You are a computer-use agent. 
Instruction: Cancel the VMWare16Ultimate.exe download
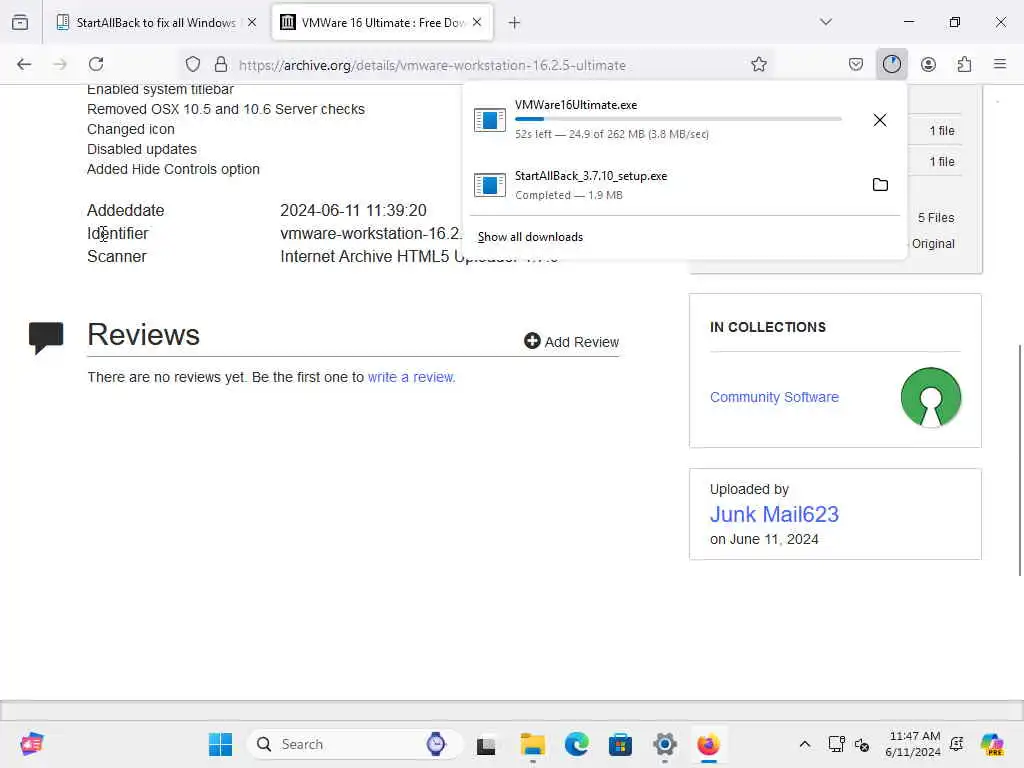pyautogui.click(x=880, y=120)
